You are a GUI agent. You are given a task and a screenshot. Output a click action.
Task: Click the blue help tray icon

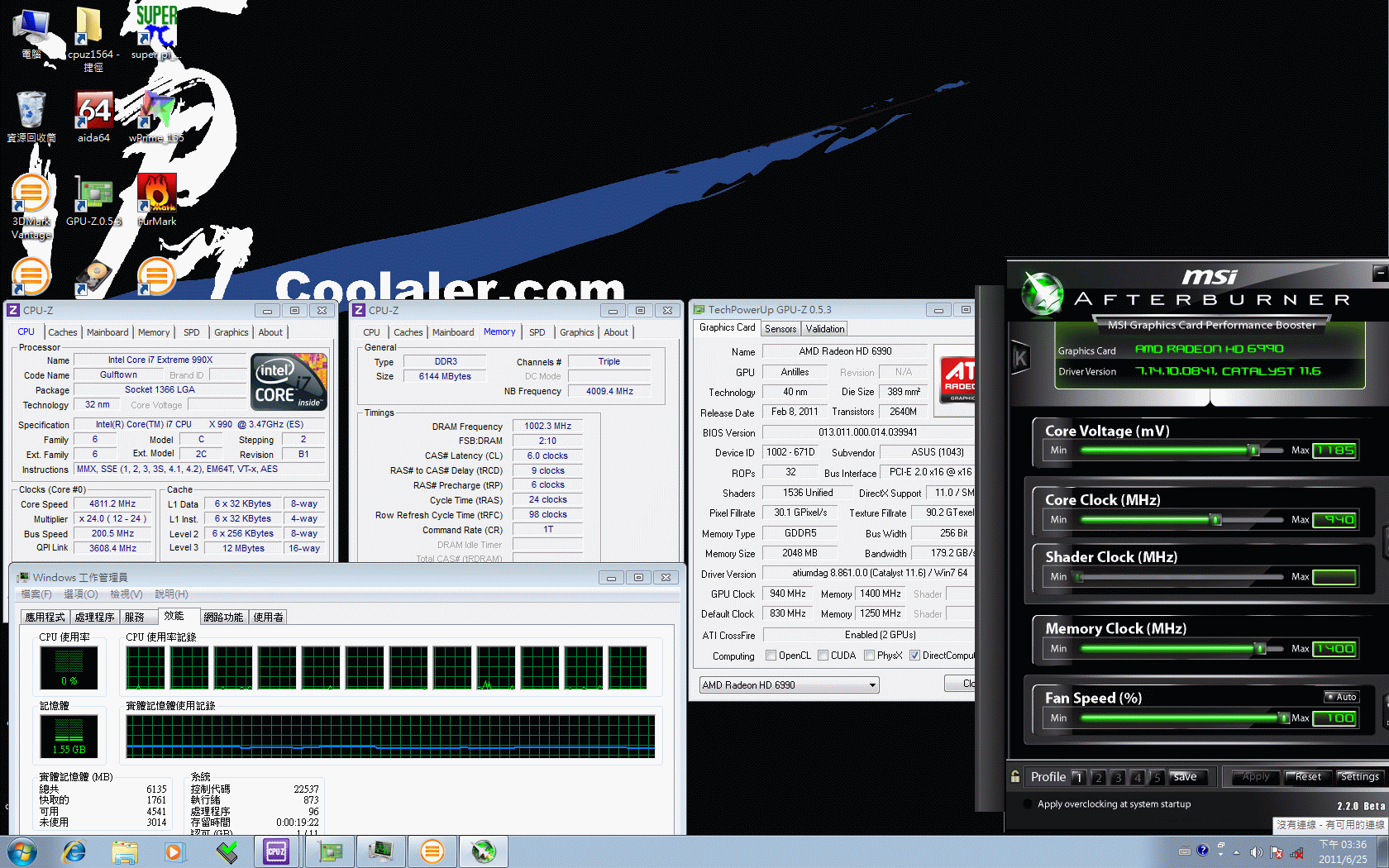coord(1202,850)
